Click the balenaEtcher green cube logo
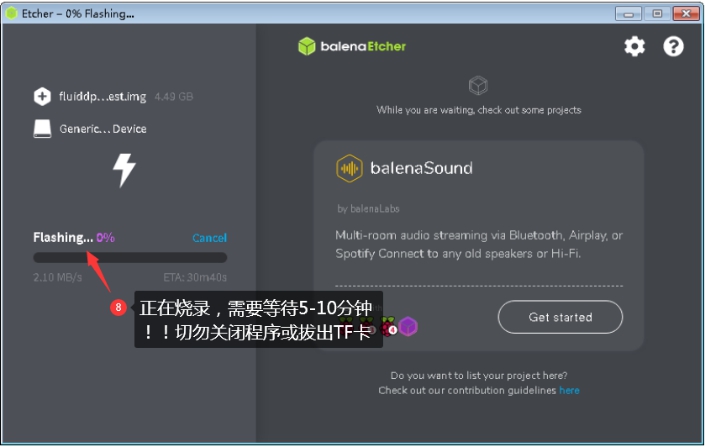 [x=307, y=46]
